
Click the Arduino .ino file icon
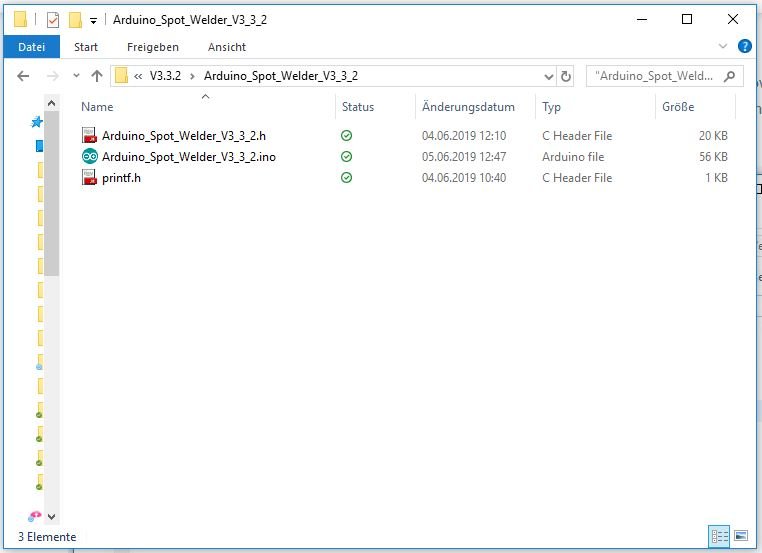point(89,156)
